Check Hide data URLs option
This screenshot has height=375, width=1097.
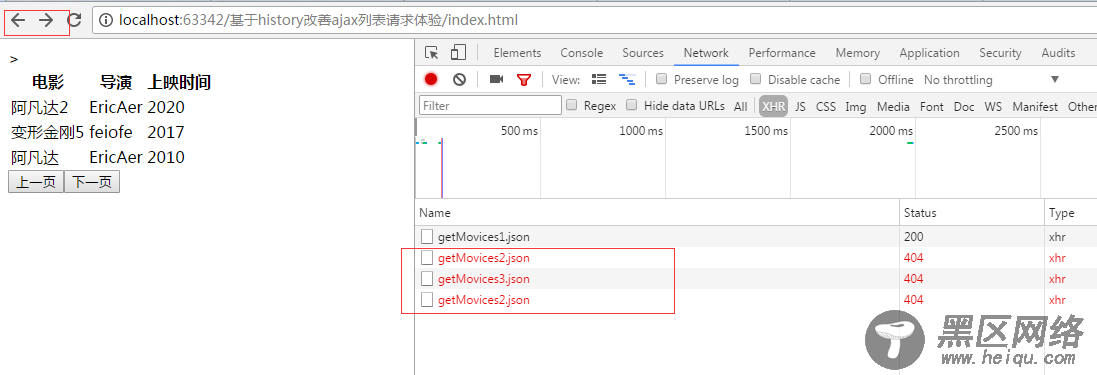coord(631,106)
